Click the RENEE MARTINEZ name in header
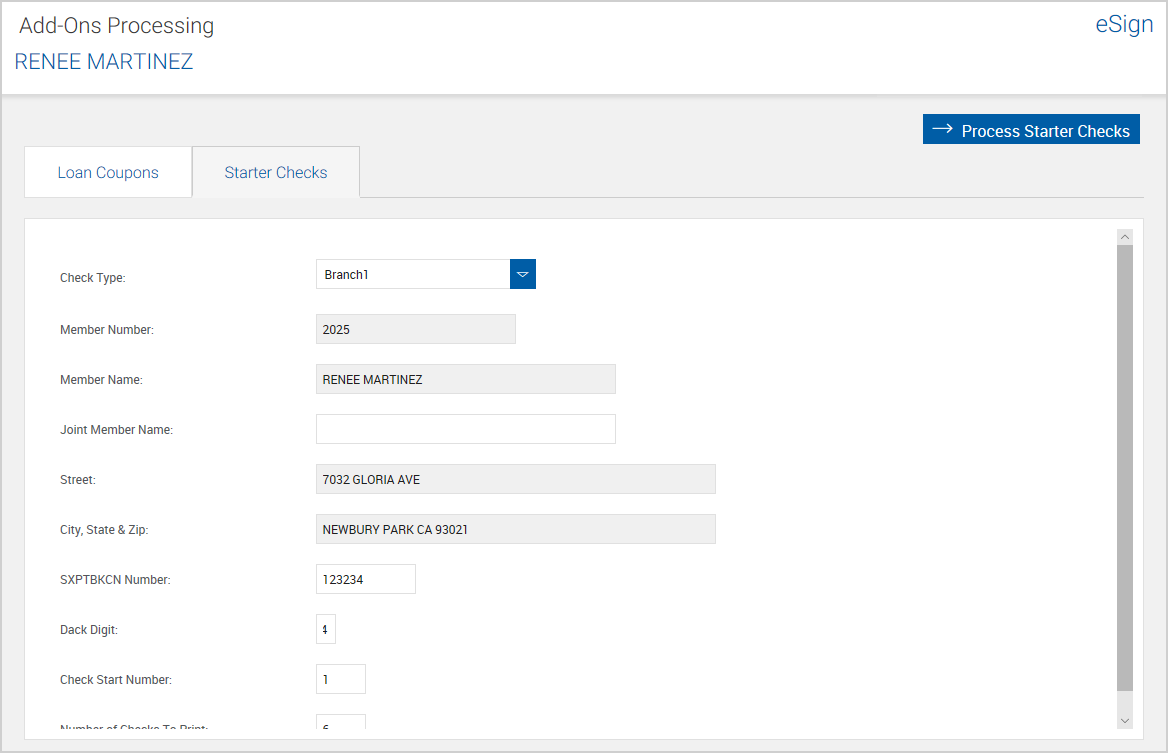The height and width of the screenshot is (753, 1168). pyautogui.click(x=104, y=62)
